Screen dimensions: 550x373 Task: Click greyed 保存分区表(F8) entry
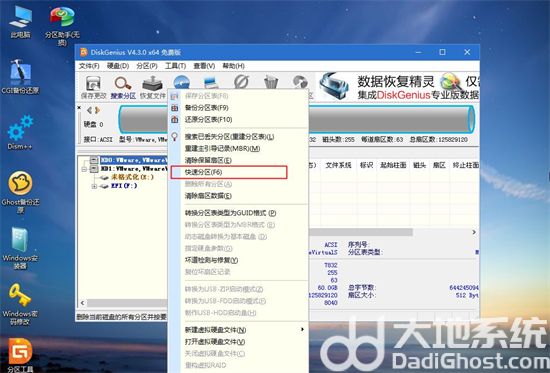tap(206, 96)
